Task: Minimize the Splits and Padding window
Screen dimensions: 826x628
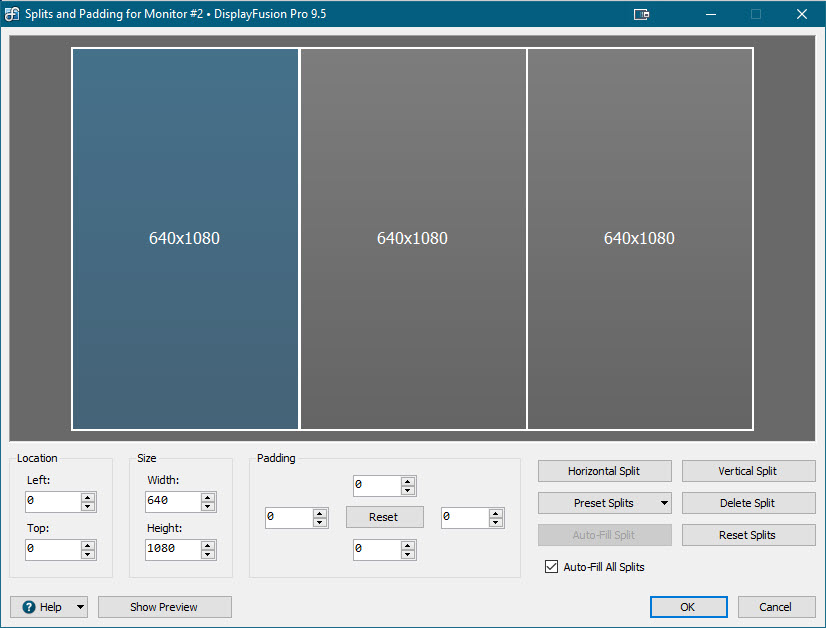Action: click(x=711, y=14)
